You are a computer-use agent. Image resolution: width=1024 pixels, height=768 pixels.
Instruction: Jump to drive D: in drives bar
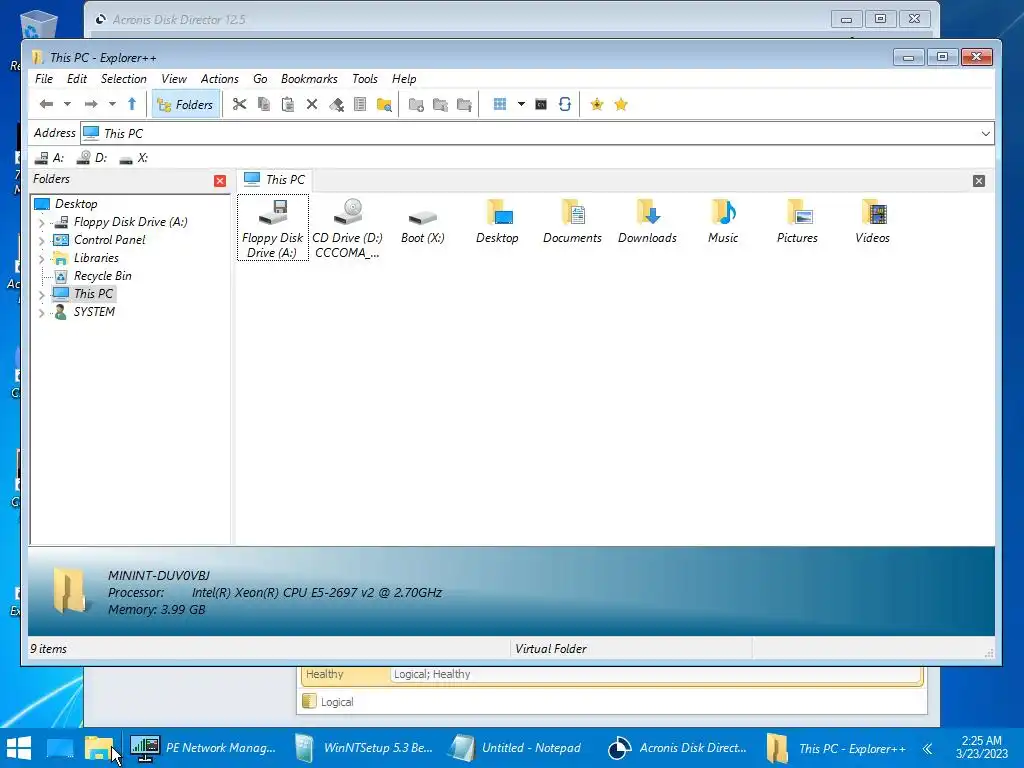coord(92,157)
